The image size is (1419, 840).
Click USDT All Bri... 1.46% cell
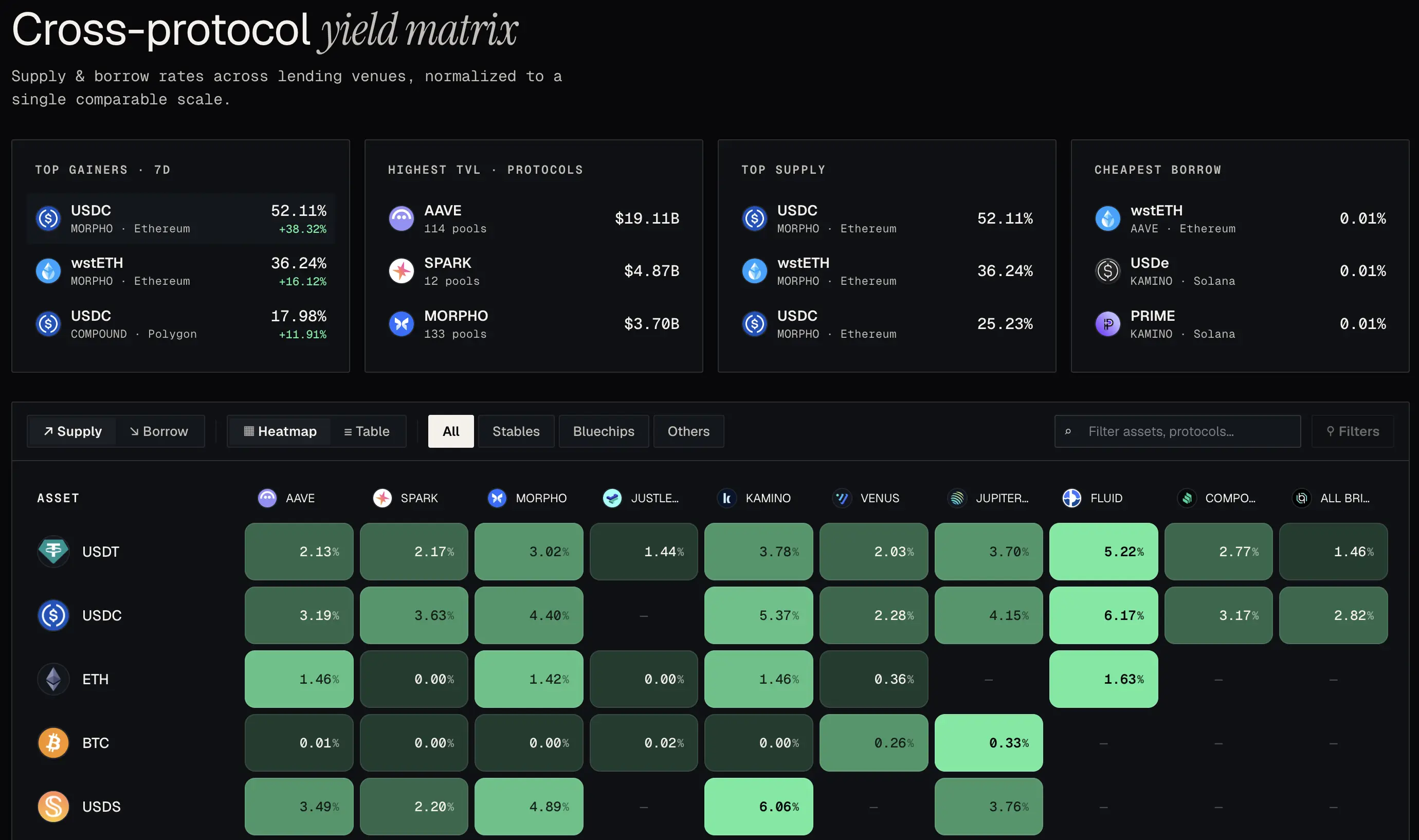1334,551
